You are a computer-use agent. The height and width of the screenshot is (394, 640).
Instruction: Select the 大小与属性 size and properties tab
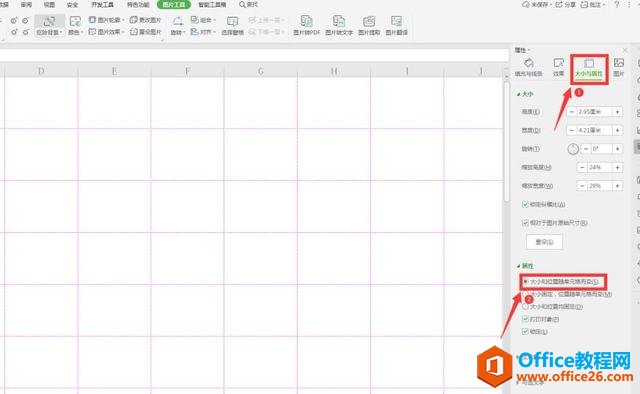(x=589, y=68)
